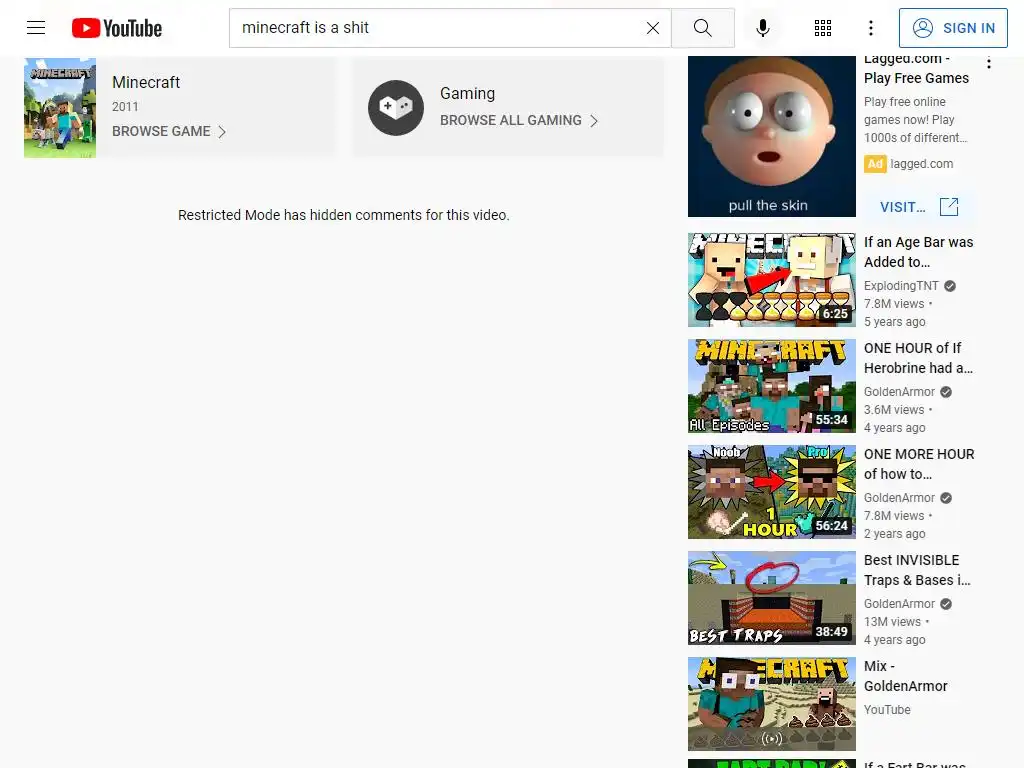Click the external link icon beside VISIT

pos(949,207)
